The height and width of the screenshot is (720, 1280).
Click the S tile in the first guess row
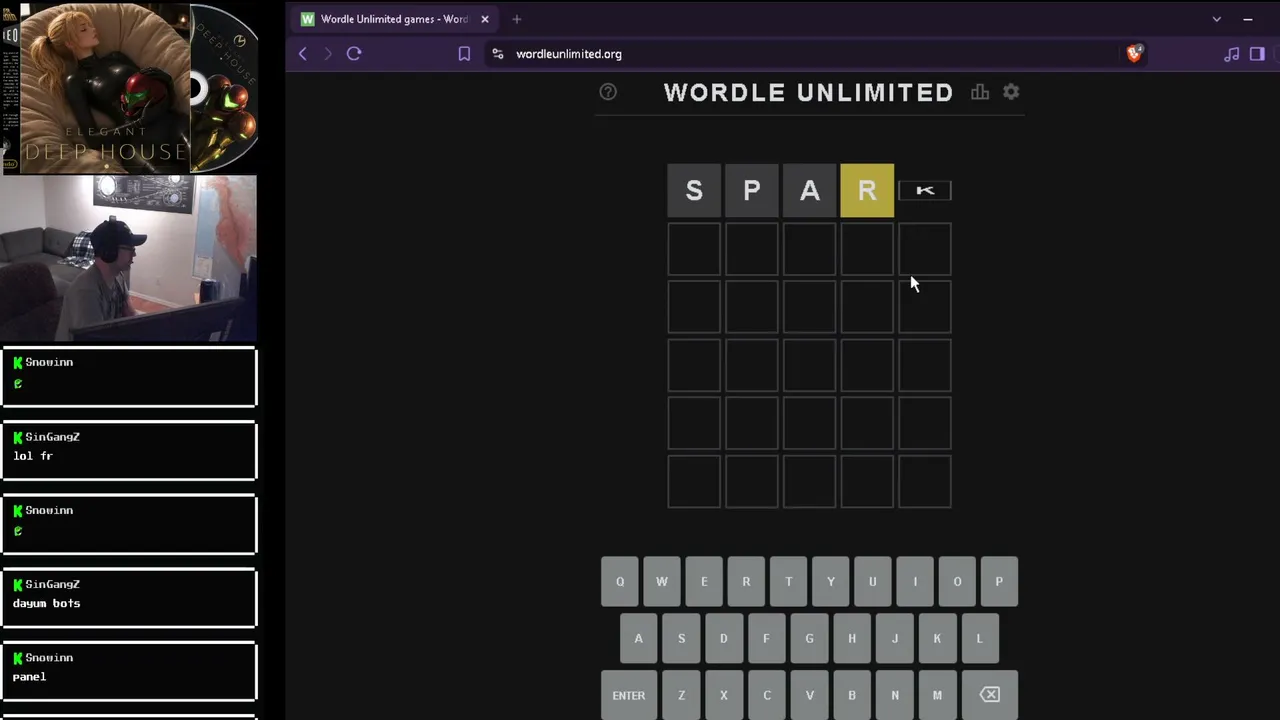(x=694, y=190)
